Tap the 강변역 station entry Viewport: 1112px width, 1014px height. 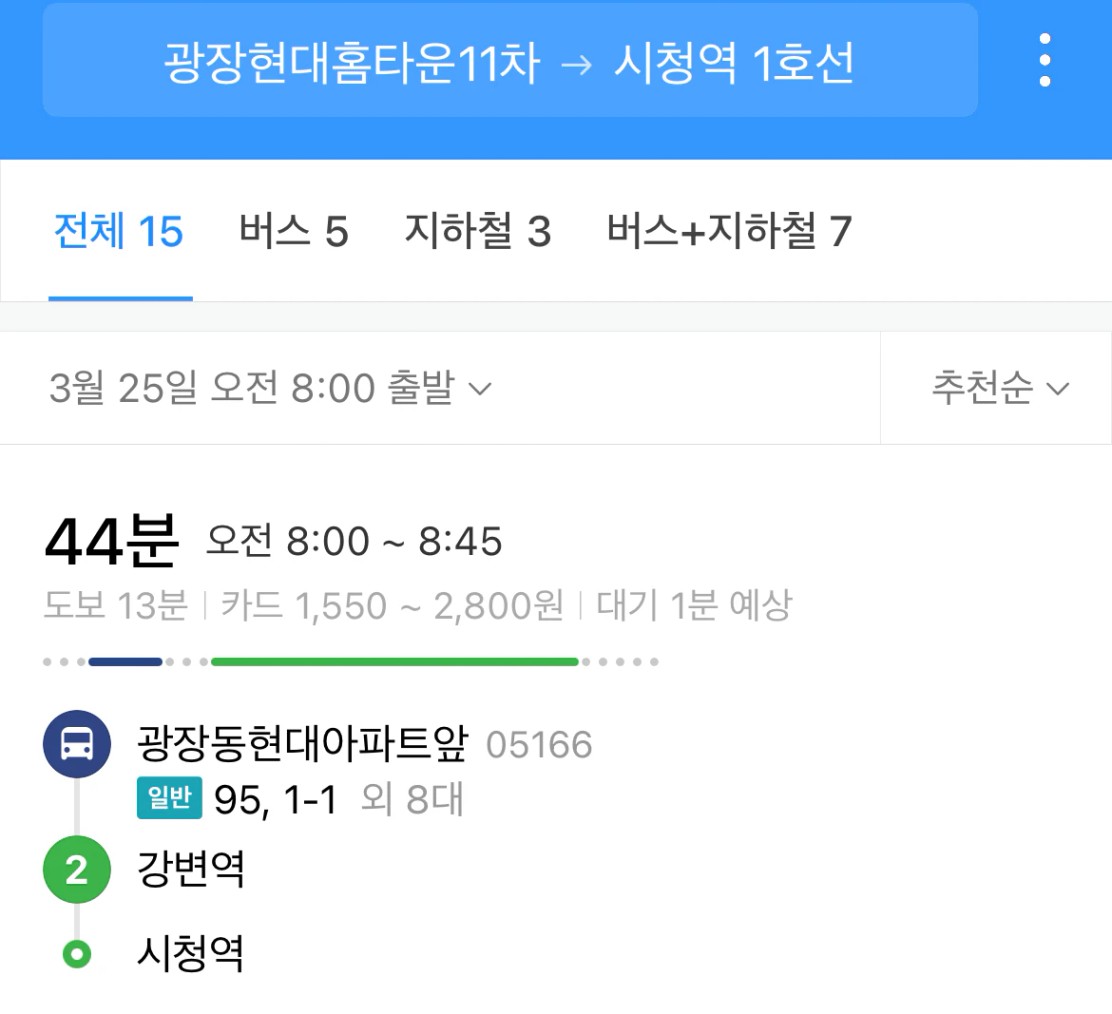191,869
